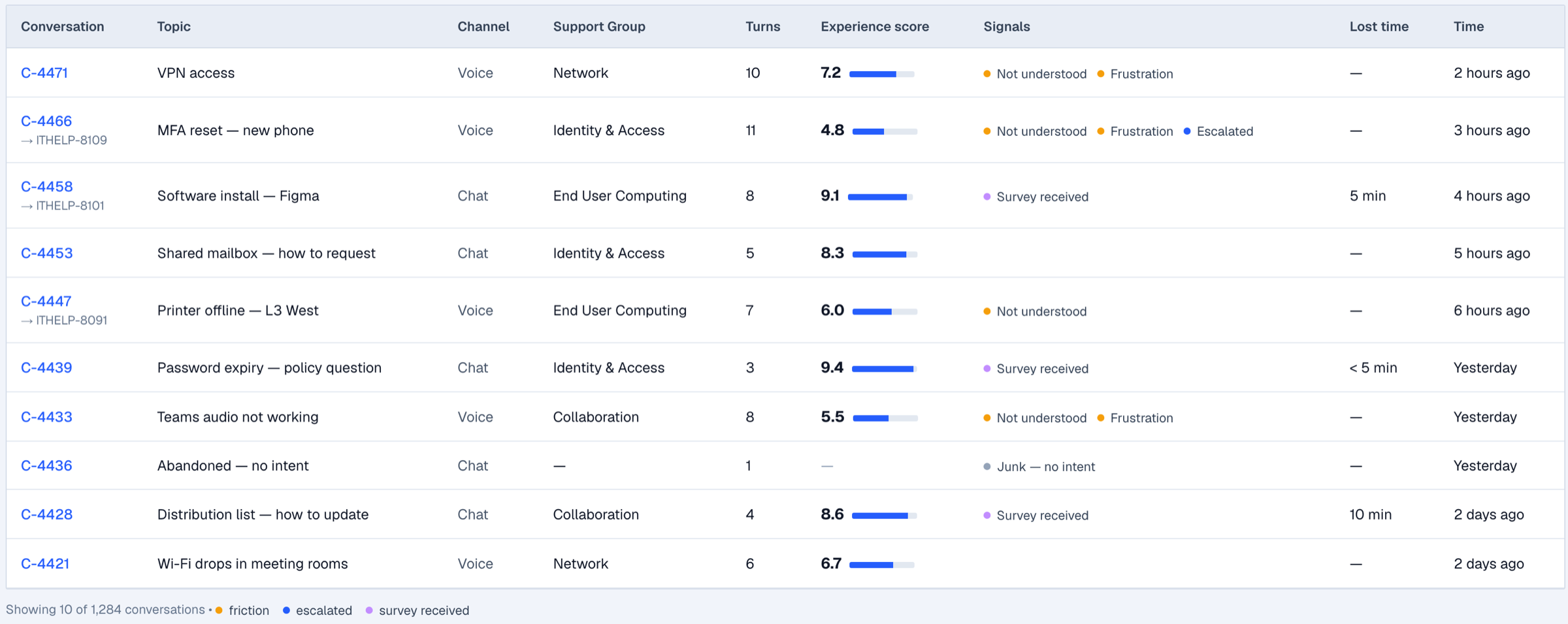Click the Conversation column header
The height and width of the screenshot is (624, 1568).
point(63,27)
